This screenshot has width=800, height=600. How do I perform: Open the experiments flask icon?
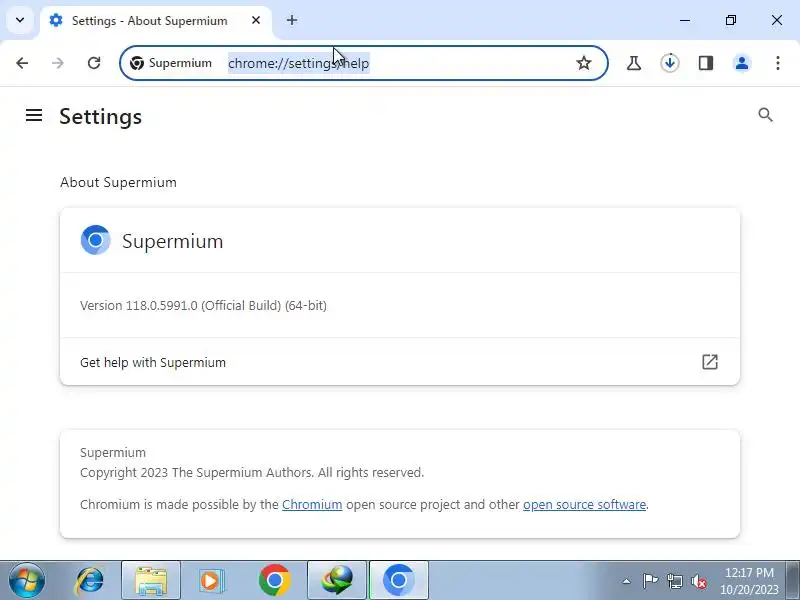tap(634, 63)
